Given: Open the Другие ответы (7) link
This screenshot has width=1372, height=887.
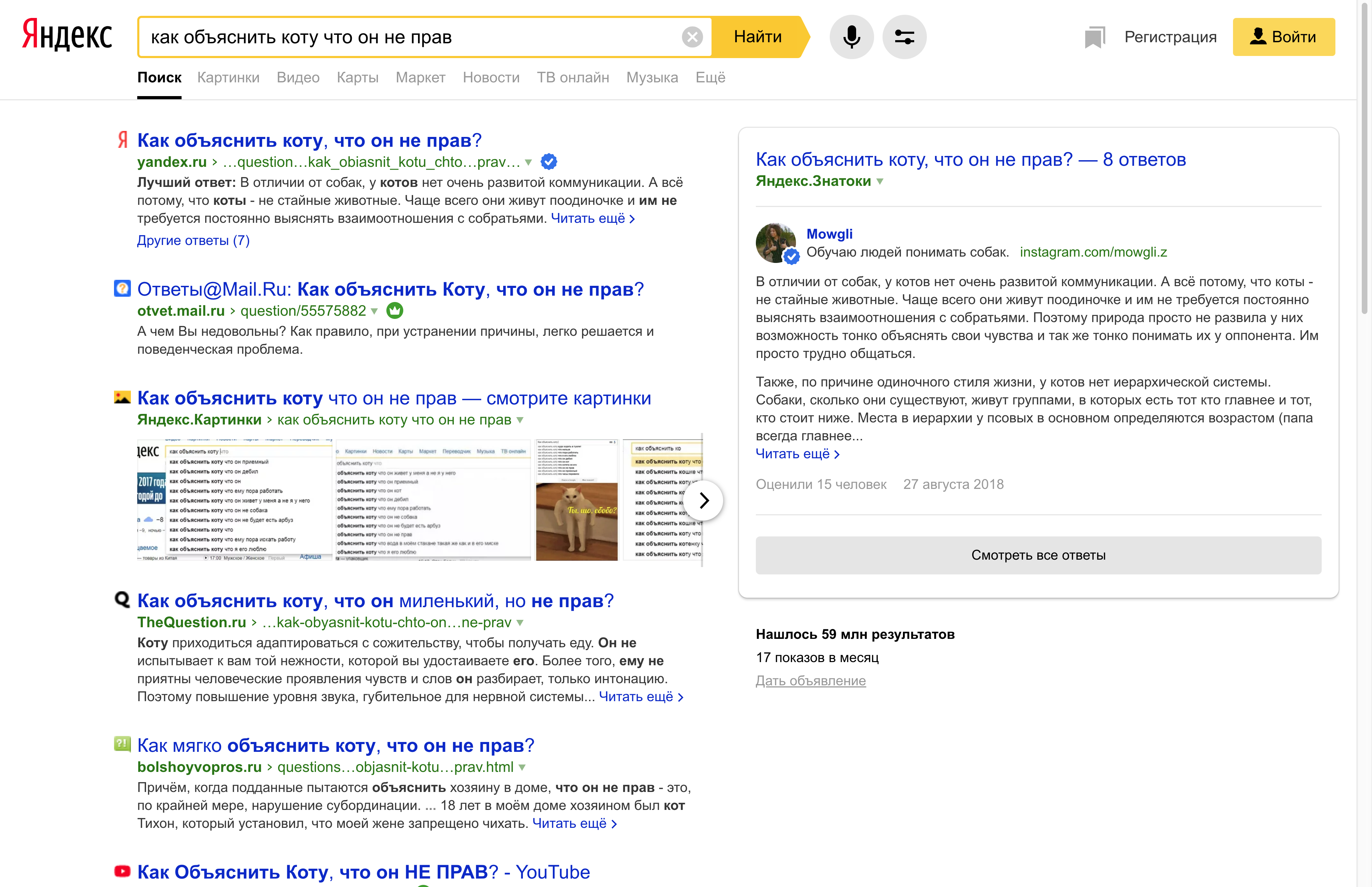Looking at the screenshot, I should pos(194,241).
